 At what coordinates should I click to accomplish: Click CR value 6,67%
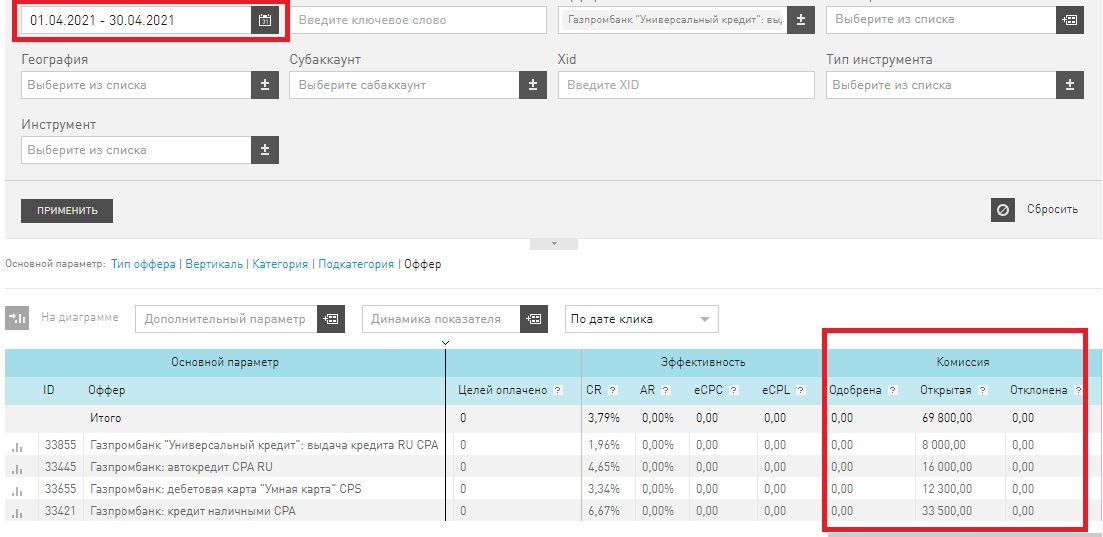click(604, 511)
